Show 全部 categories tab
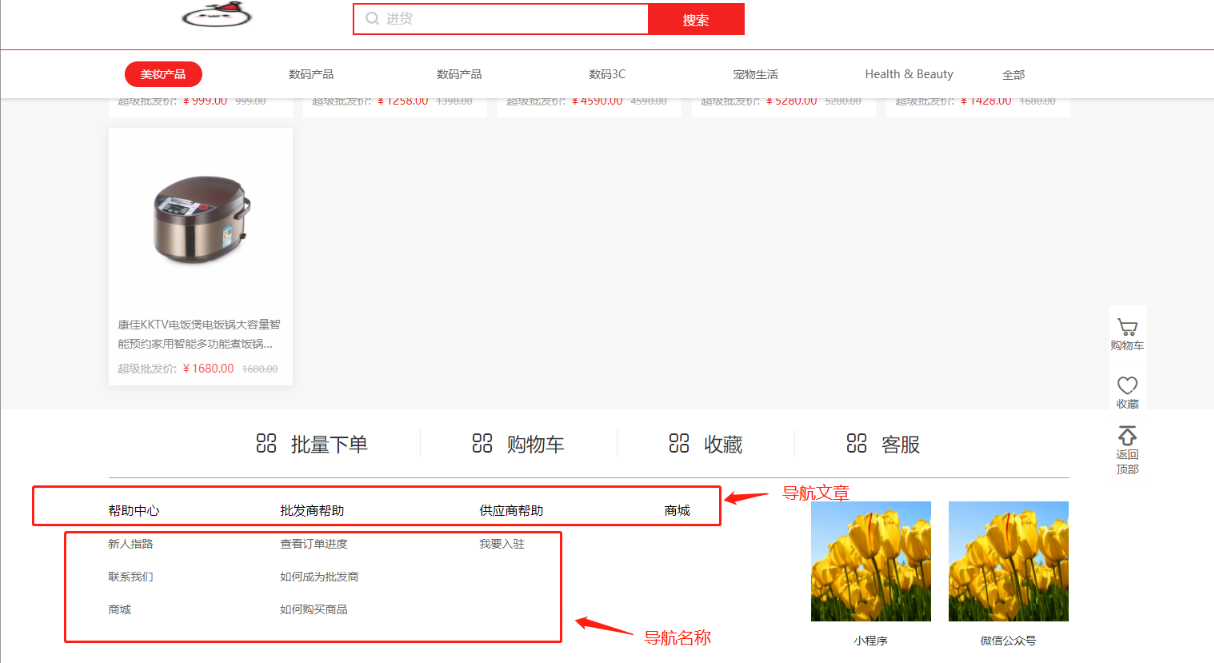The height and width of the screenshot is (663, 1214). click(1013, 75)
